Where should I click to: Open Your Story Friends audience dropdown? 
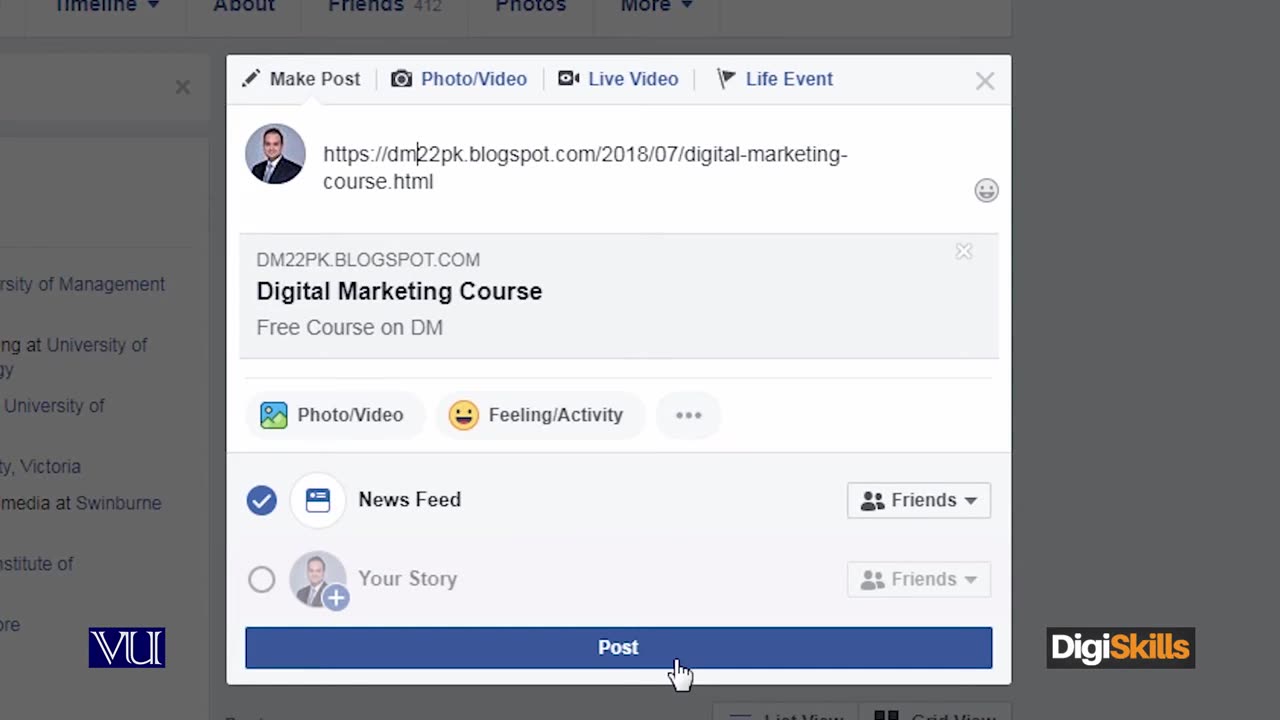[x=919, y=579]
